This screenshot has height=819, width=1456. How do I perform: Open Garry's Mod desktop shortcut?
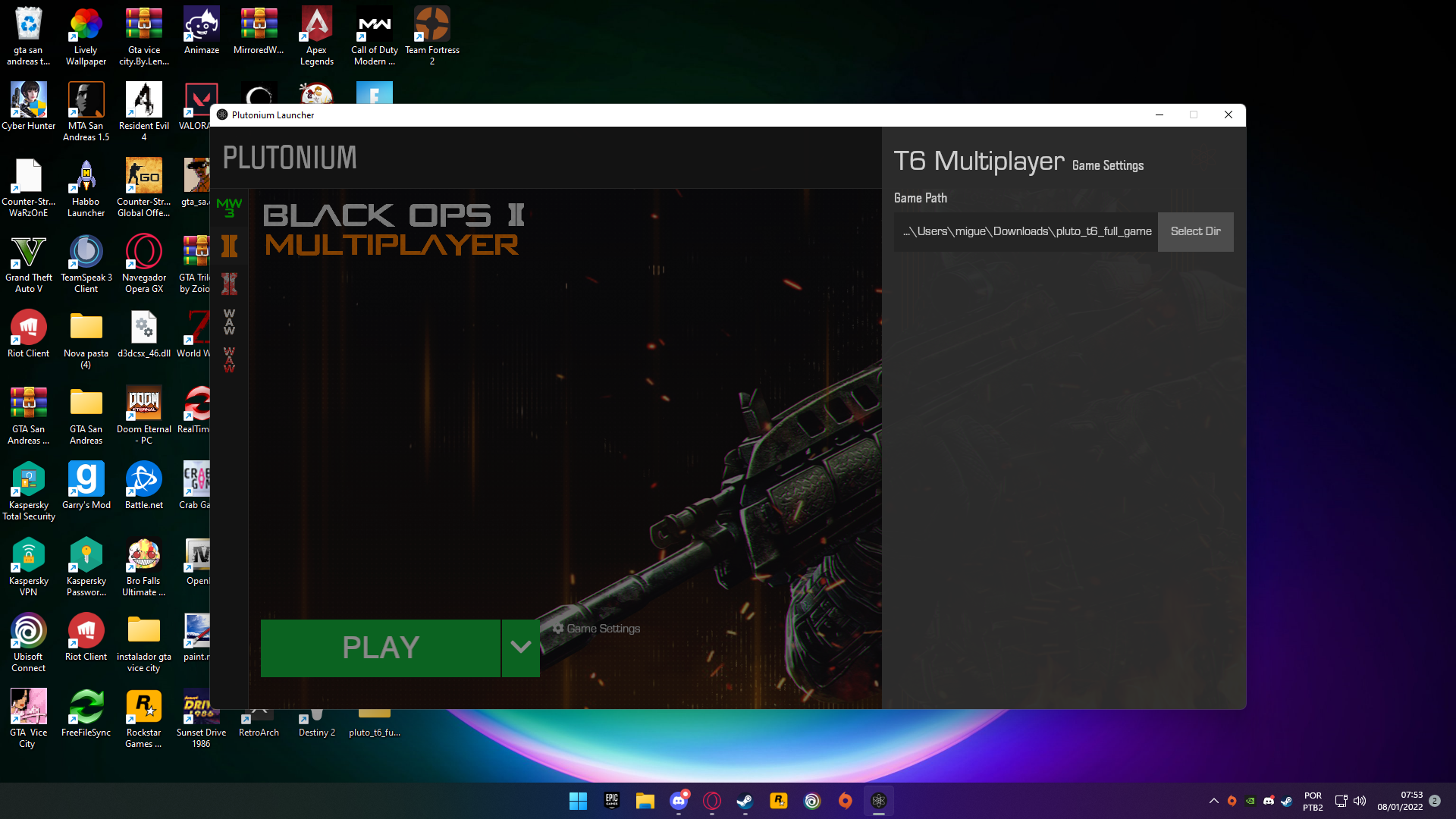(x=86, y=485)
